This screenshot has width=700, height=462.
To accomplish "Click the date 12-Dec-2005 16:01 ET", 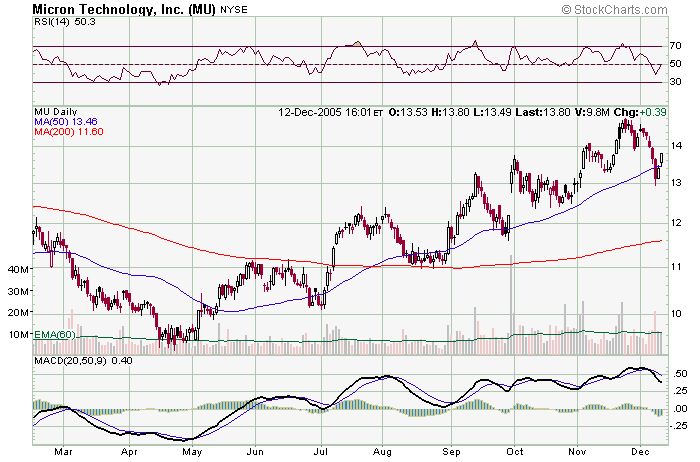I will click(x=330, y=112).
